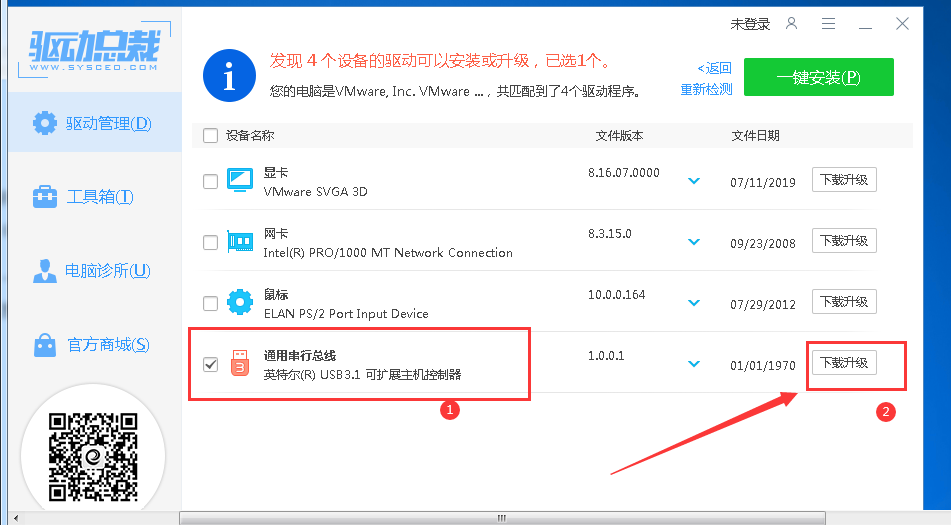The height and width of the screenshot is (525, 951).
Task: Click the gear icon for 鼠标 device
Action: (x=240, y=302)
